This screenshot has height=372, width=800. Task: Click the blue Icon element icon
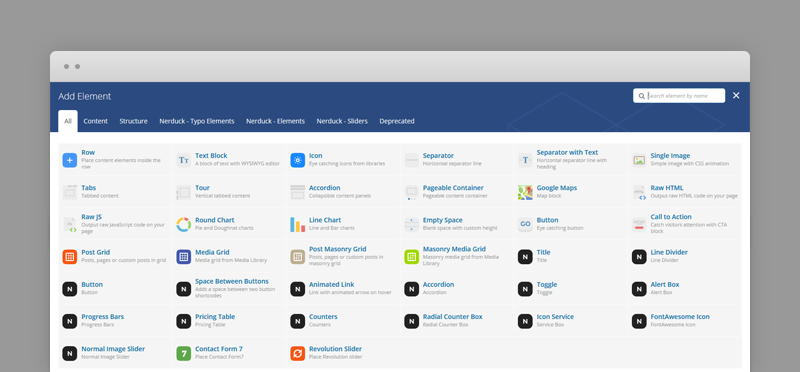(297, 160)
